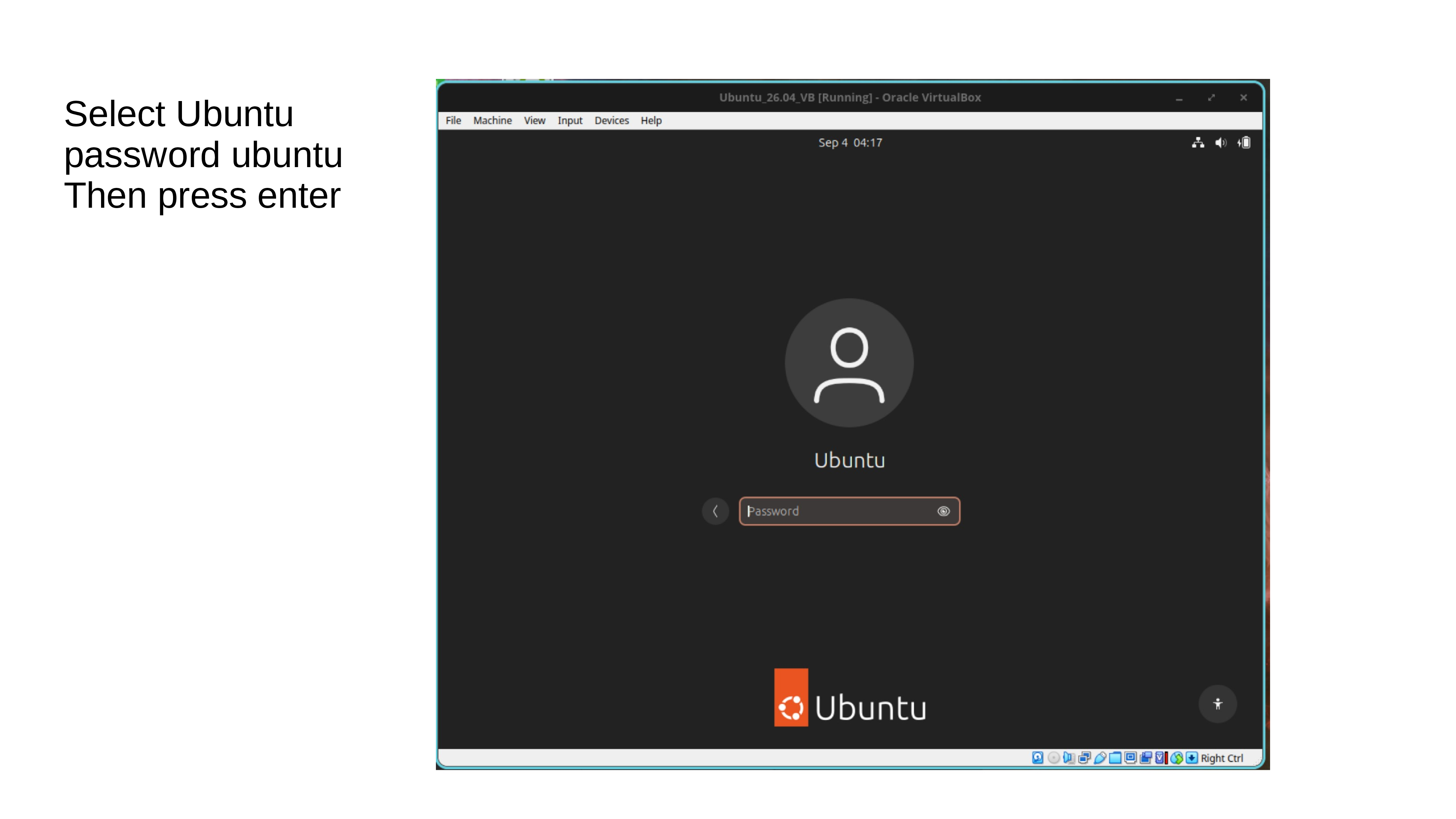Screen dimensions: 1456x819
Task: Click the Right Ctrl host key label
Action: (1222, 758)
